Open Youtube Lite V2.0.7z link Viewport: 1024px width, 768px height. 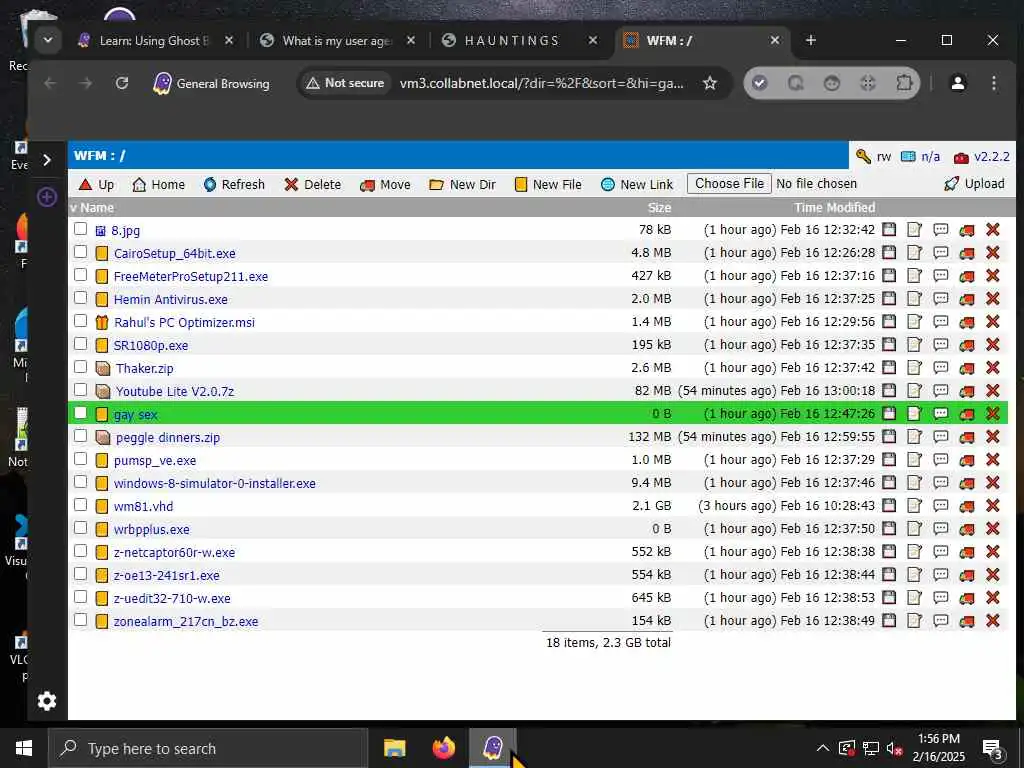(174, 391)
